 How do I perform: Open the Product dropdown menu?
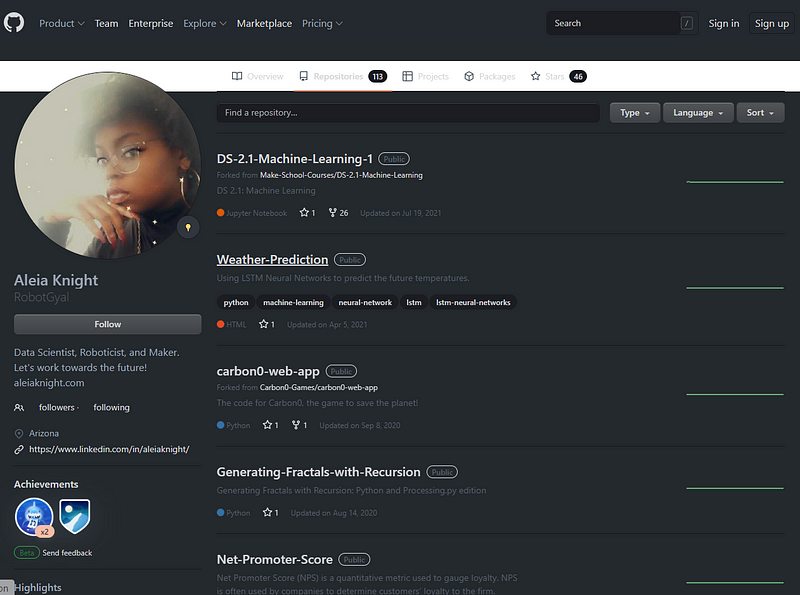click(x=62, y=23)
